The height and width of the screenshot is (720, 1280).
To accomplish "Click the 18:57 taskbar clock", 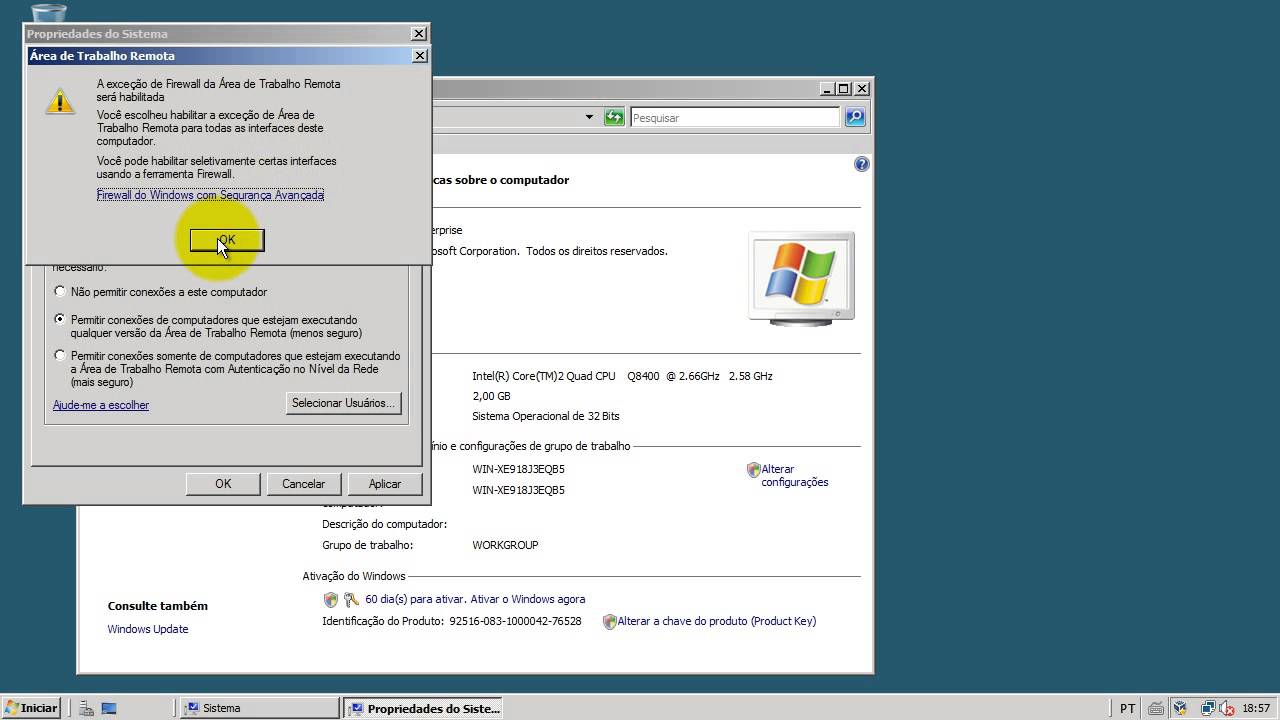I will [x=1256, y=708].
